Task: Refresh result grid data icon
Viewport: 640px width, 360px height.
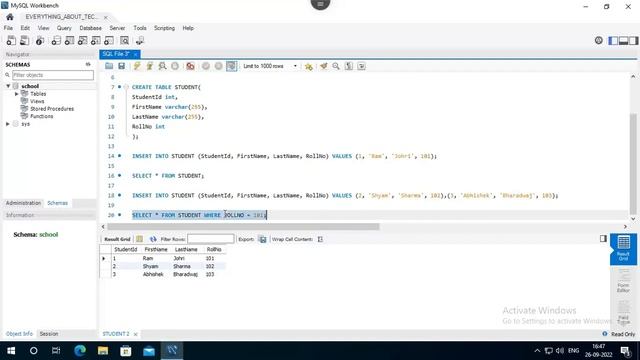Action: click(153, 239)
